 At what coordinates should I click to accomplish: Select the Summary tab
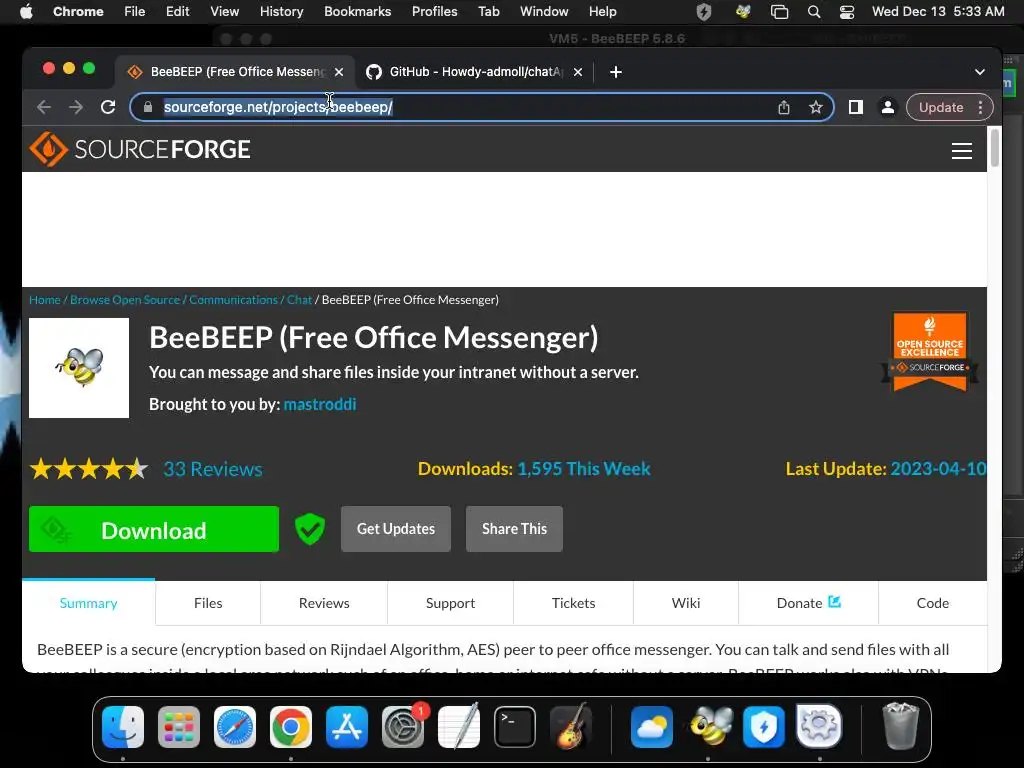(x=89, y=603)
